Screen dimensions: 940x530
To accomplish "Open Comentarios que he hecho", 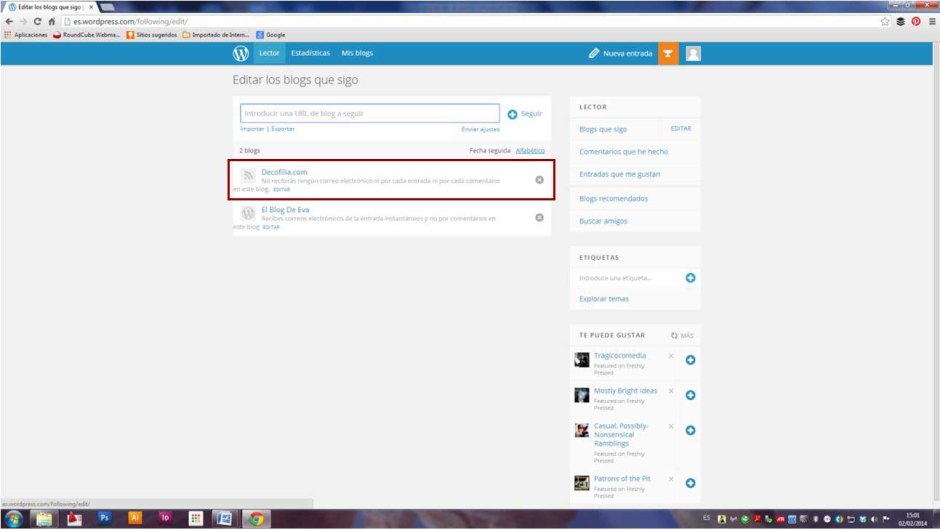I will (x=623, y=152).
